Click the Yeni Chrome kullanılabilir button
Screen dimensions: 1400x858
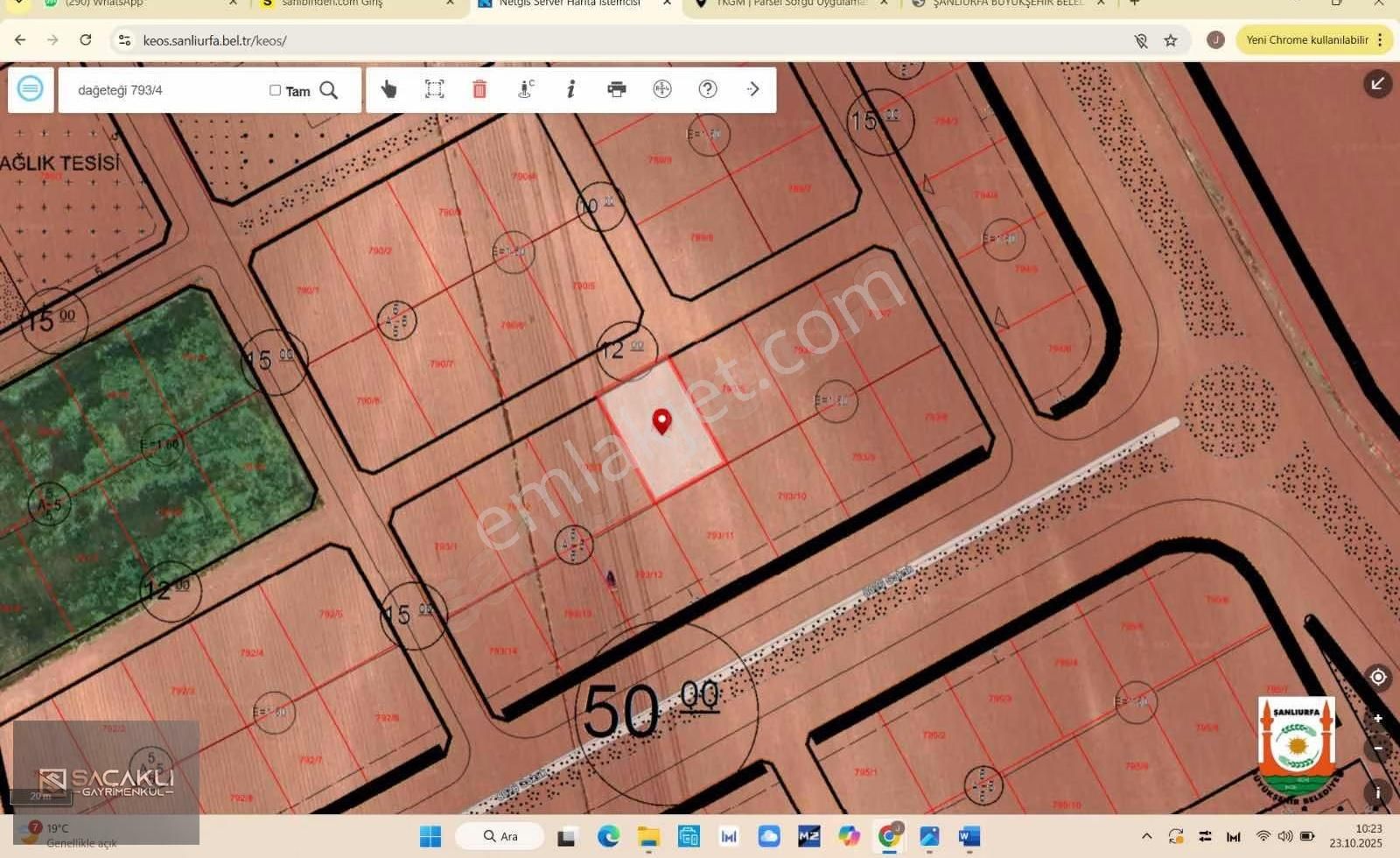[1307, 40]
